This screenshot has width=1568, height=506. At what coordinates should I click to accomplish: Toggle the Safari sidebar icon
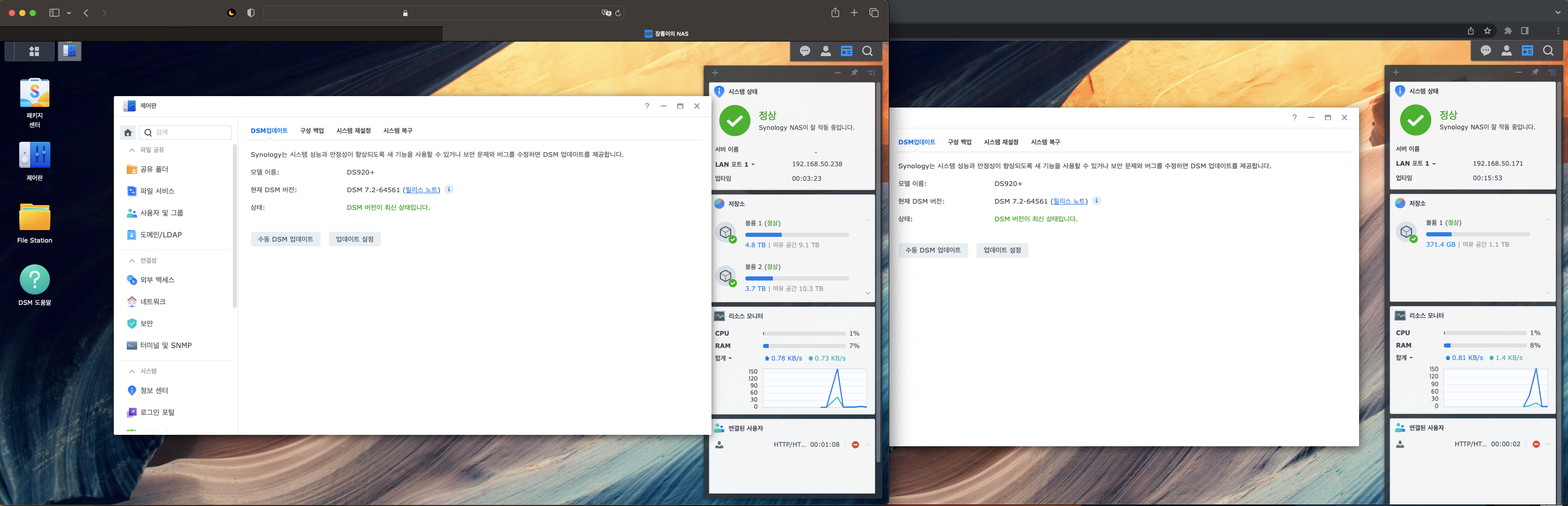point(54,13)
